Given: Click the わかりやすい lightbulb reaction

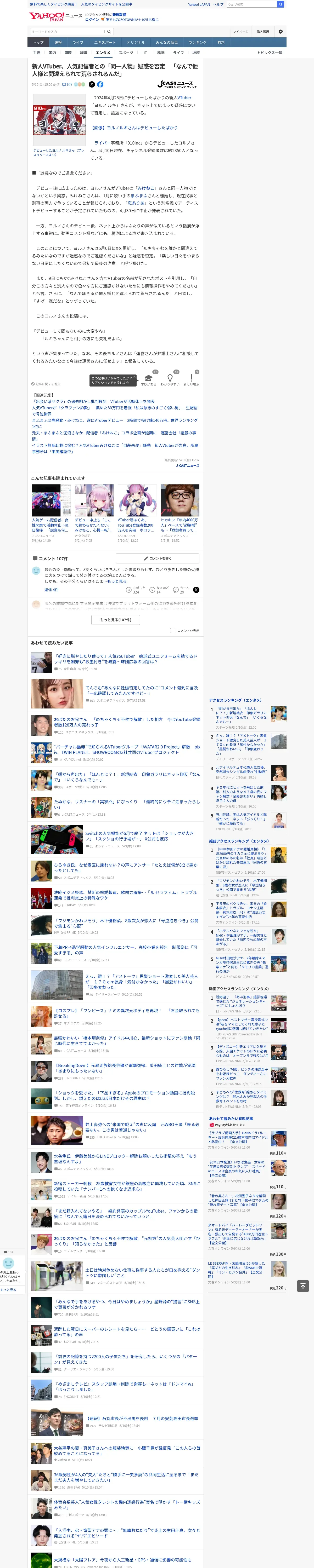Looking at the screenshot, I should click(170, 379).
